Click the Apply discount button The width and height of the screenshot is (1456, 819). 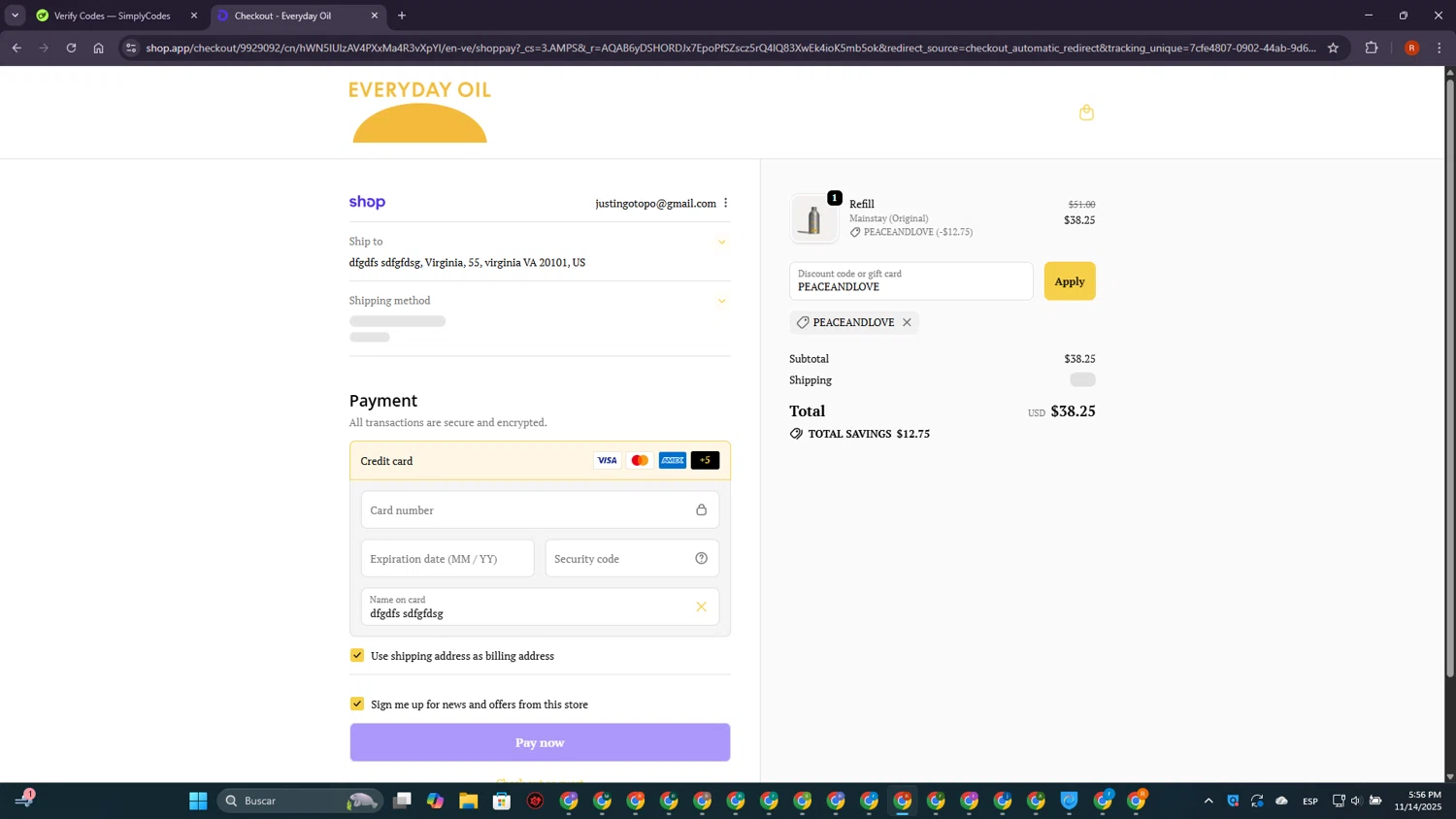click(x=1070, y=281)
